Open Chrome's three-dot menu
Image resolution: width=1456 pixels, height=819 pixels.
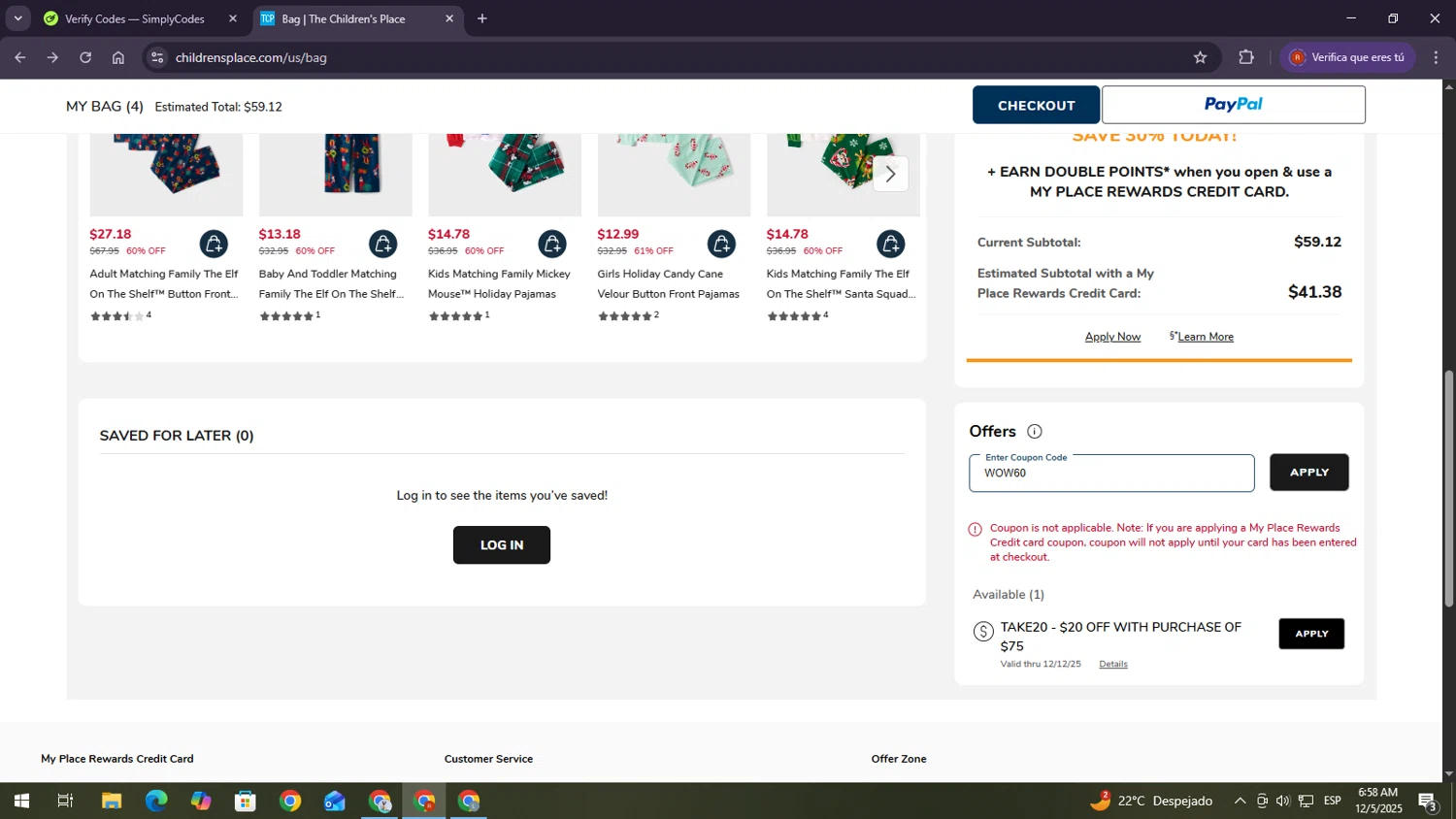click(x=1436, y=57)
